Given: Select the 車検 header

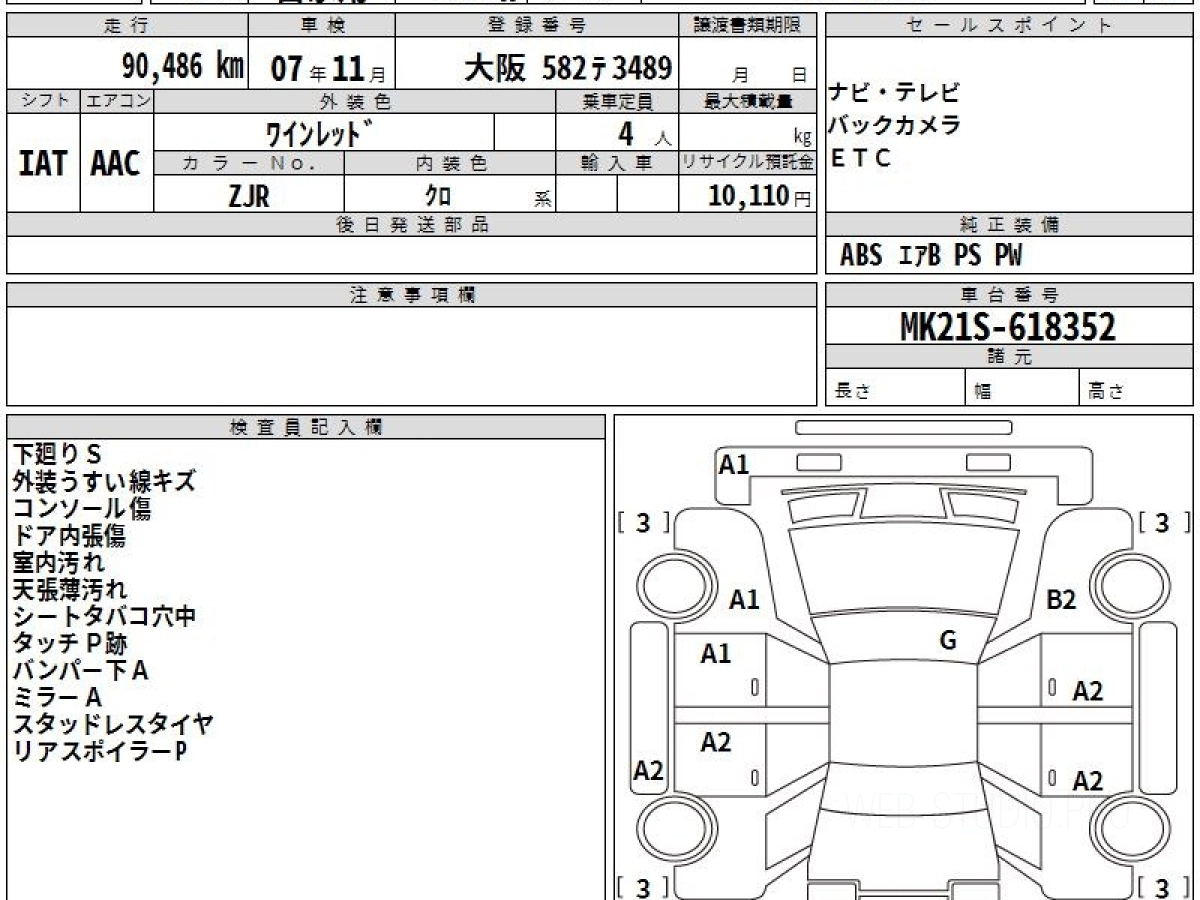Looking at the screenshot, I should (x=320, y=26).
